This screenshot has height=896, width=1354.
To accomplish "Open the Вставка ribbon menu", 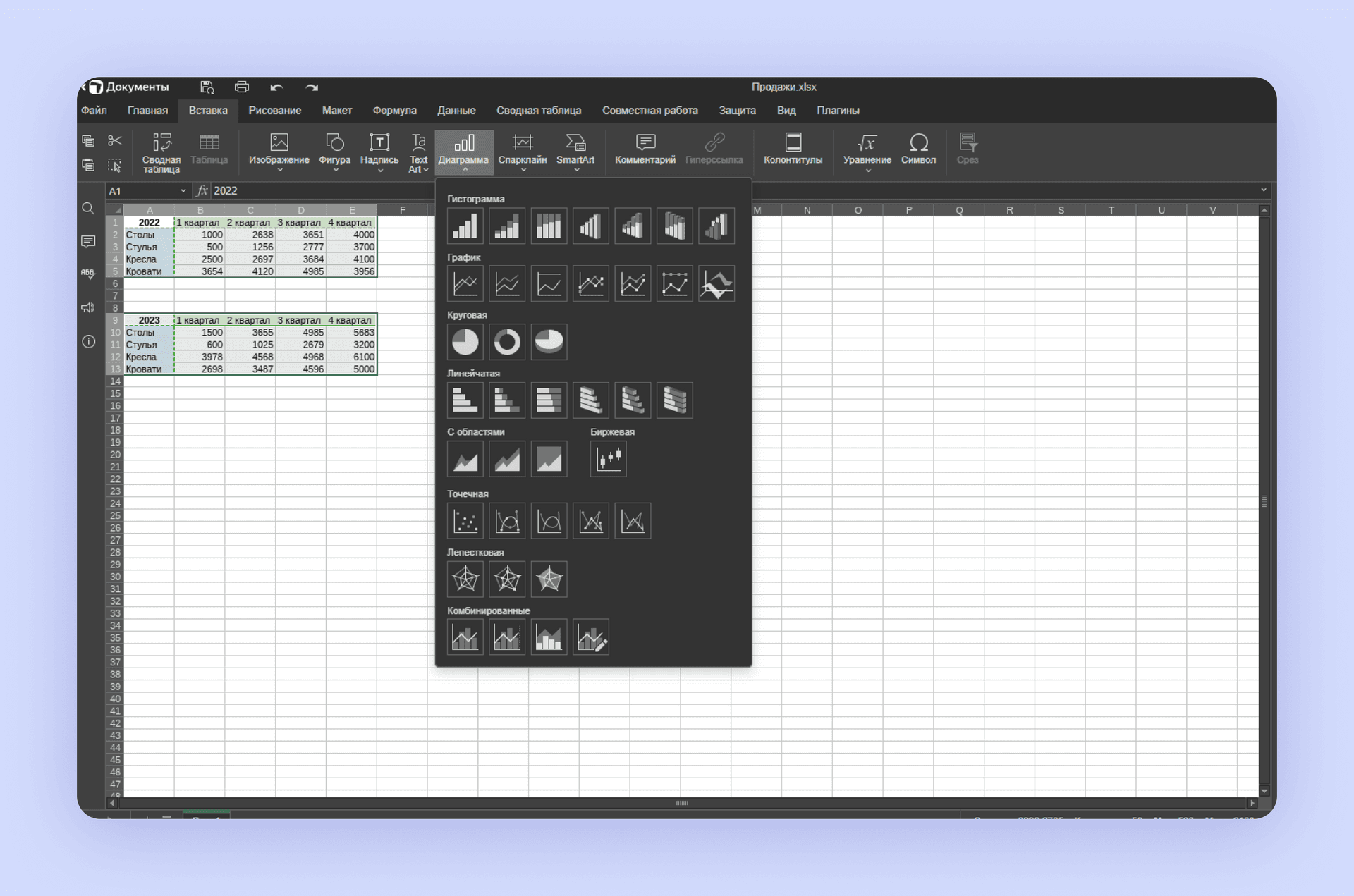I will click(207, 110).
